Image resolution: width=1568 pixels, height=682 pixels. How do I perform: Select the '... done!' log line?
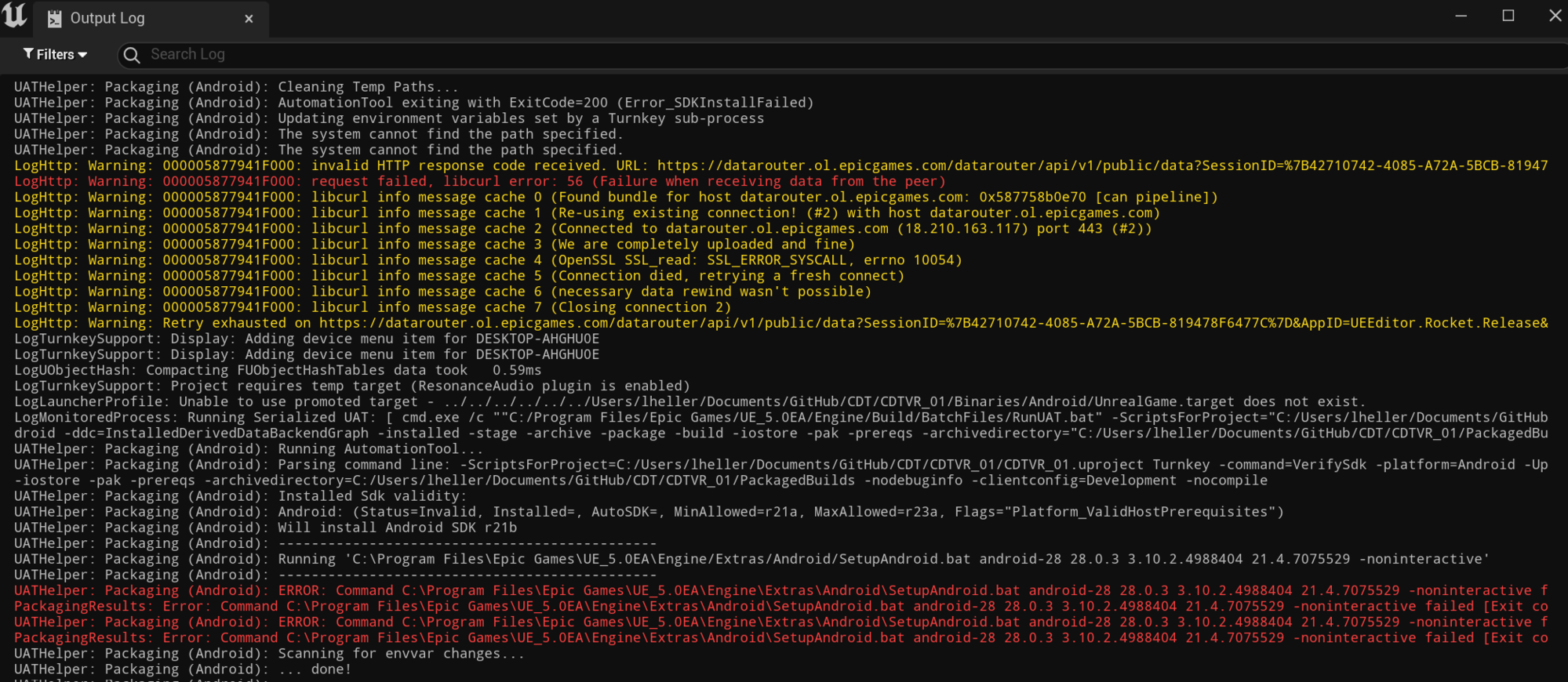(x=183, y=669)
